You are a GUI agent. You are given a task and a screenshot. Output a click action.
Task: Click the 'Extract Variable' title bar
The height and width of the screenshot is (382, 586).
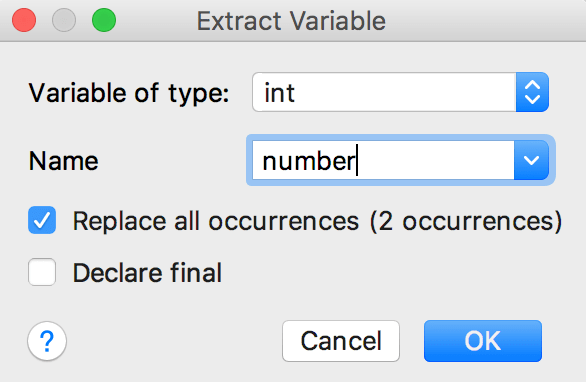291,21
